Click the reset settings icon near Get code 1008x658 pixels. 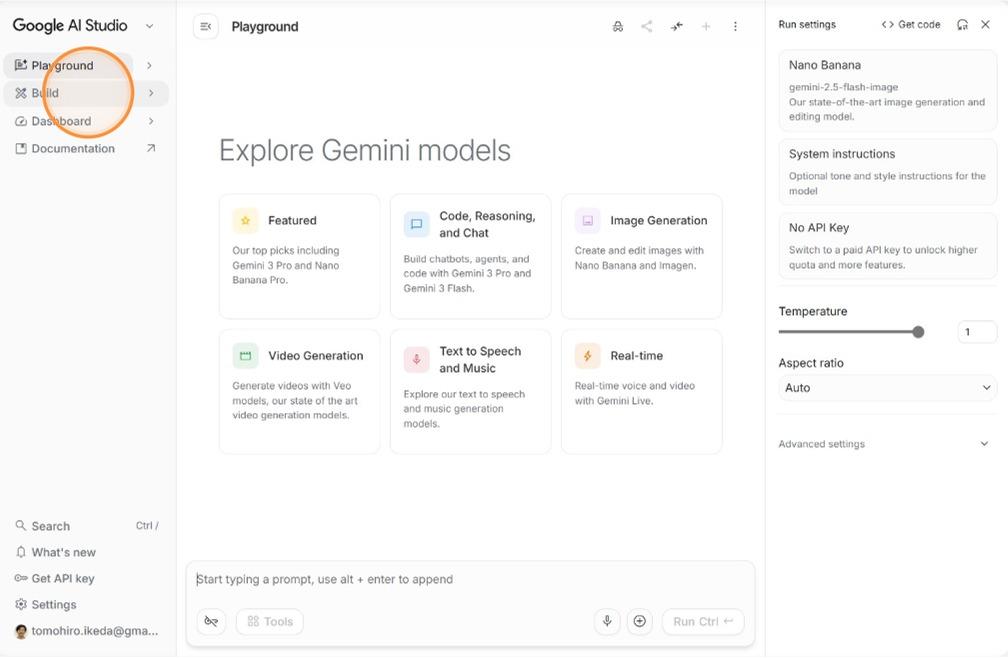(x=962, y=25)
